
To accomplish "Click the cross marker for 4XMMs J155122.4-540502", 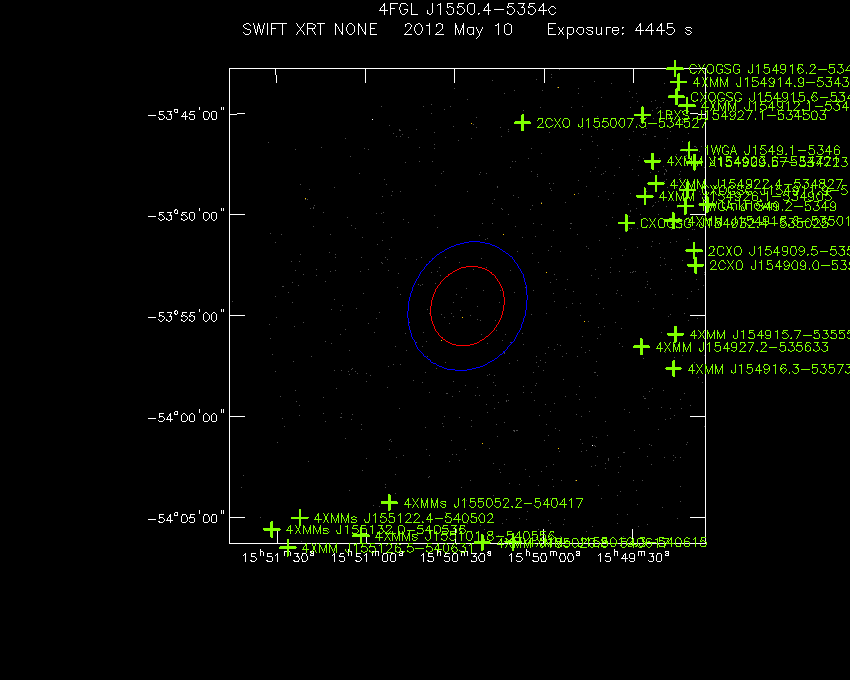I will (x=300, y=518).
